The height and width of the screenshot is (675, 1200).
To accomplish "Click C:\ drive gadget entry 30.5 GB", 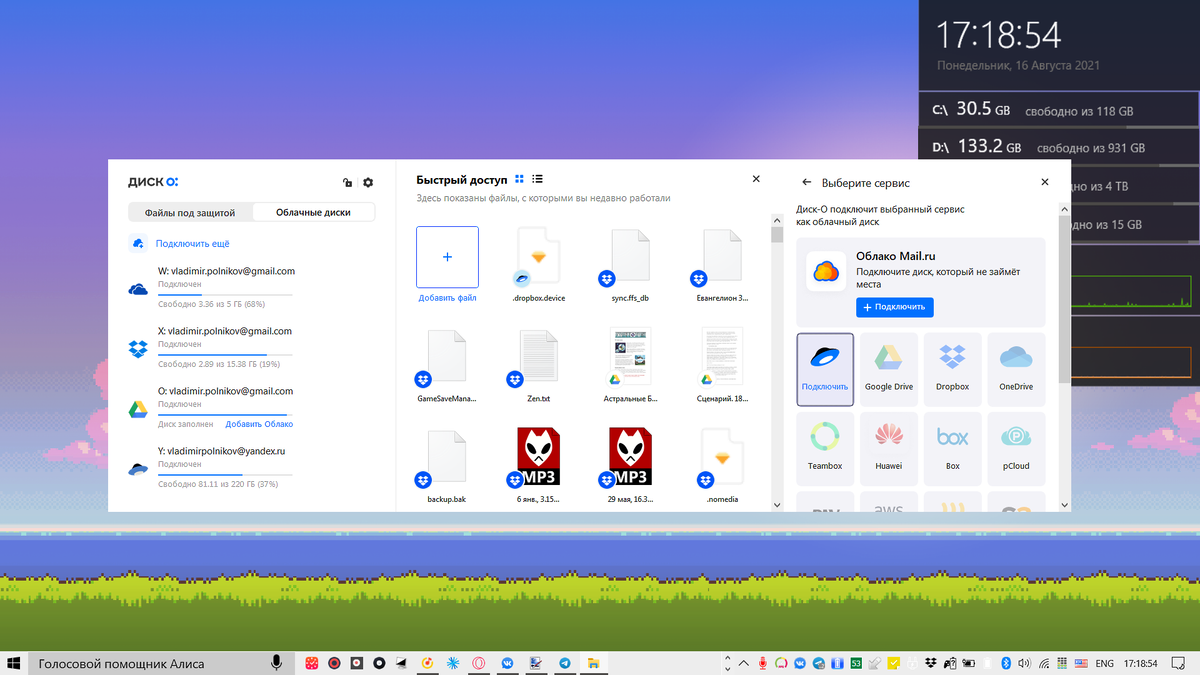I will [1059, 110].
